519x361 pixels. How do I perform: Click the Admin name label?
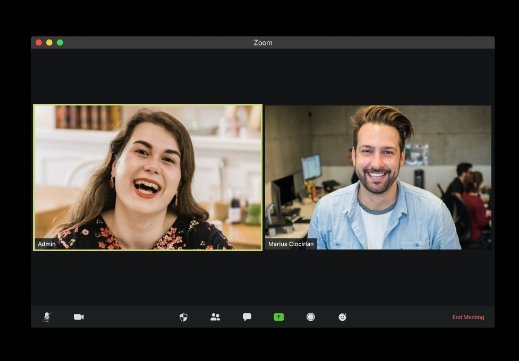[x=46, y=244]
